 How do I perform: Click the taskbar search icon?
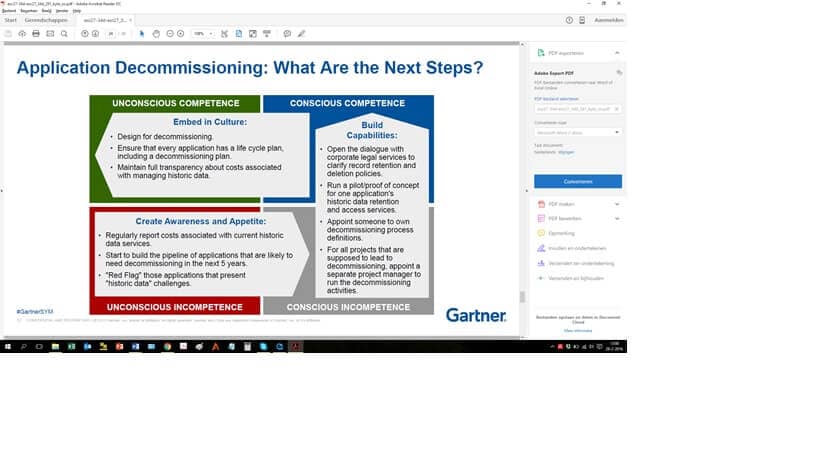pyautogui.click(x=24, y=346)
